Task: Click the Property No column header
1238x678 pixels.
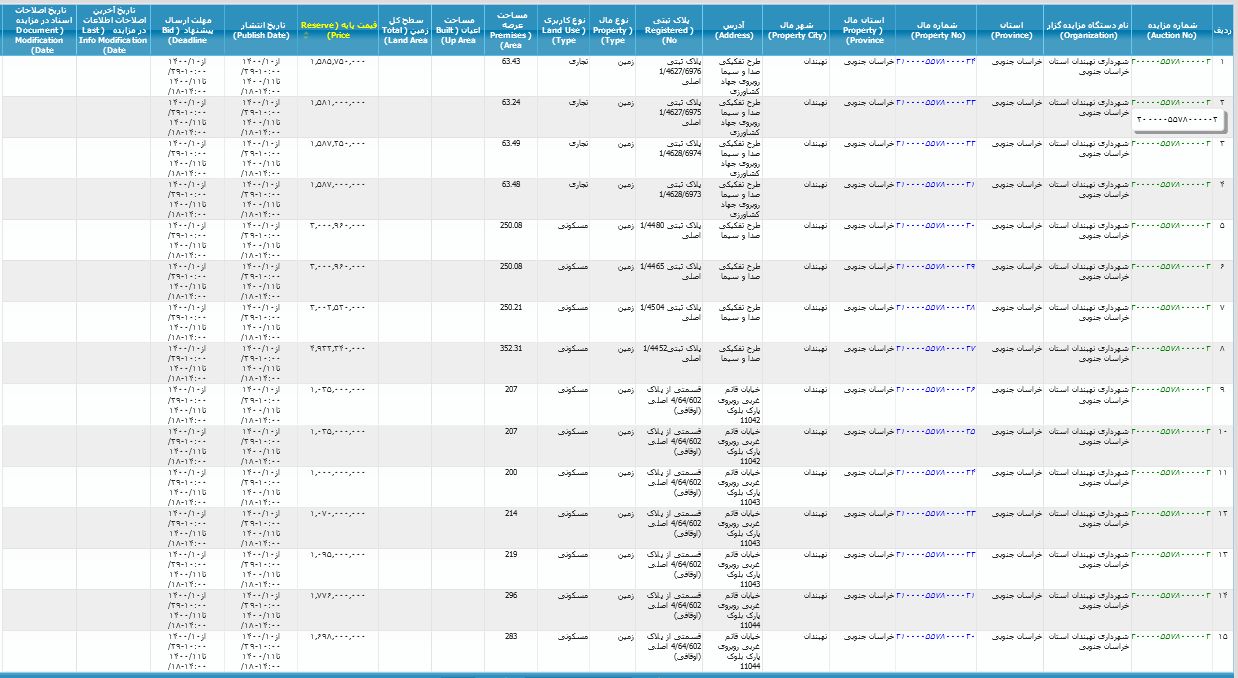Action: tap(935, 29)
